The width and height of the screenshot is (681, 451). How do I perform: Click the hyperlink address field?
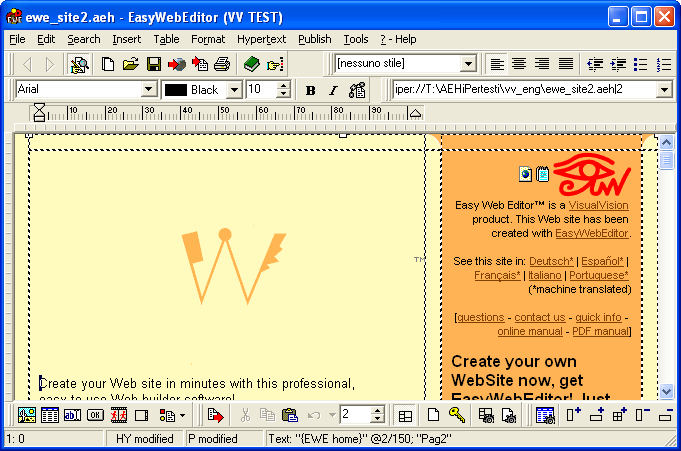[x=525, y=90]
